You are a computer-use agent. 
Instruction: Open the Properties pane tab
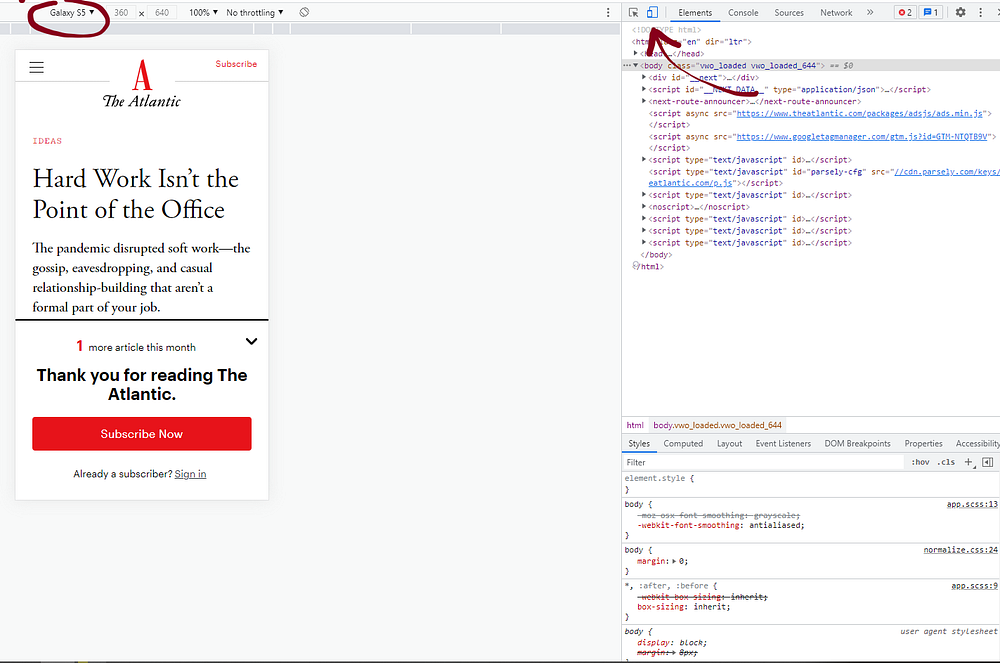923,444
